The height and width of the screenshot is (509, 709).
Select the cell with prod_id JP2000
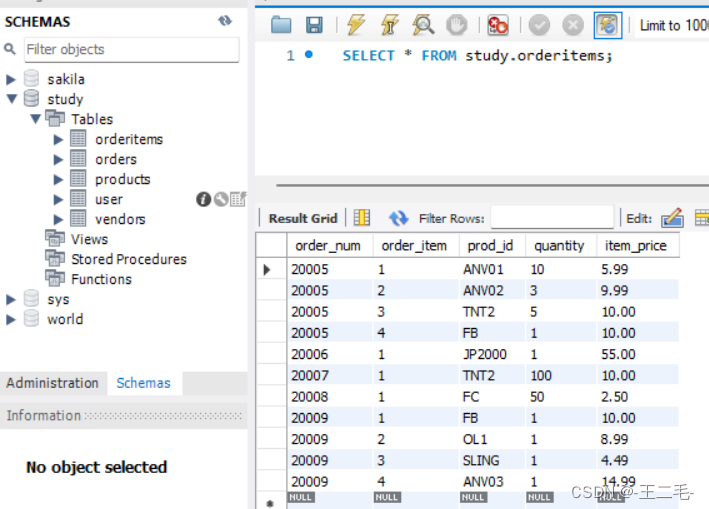coord(492,354)
